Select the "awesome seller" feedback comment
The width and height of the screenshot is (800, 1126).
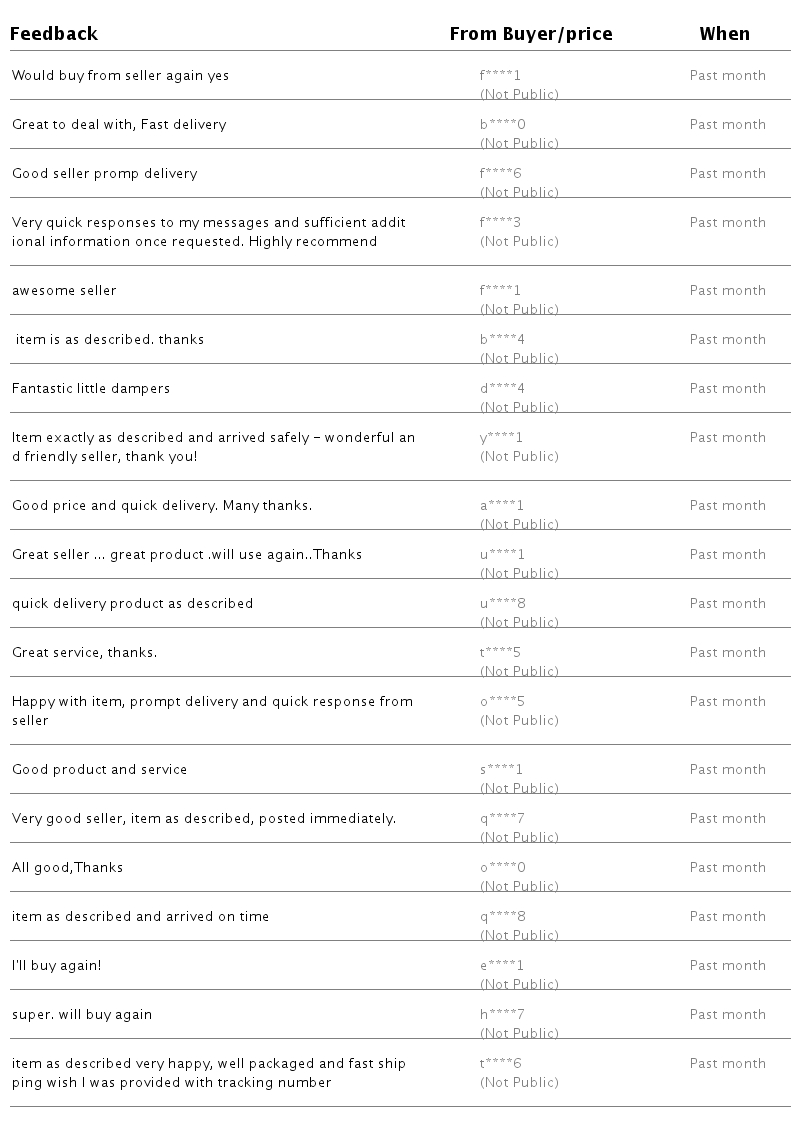tap(64, 291)
